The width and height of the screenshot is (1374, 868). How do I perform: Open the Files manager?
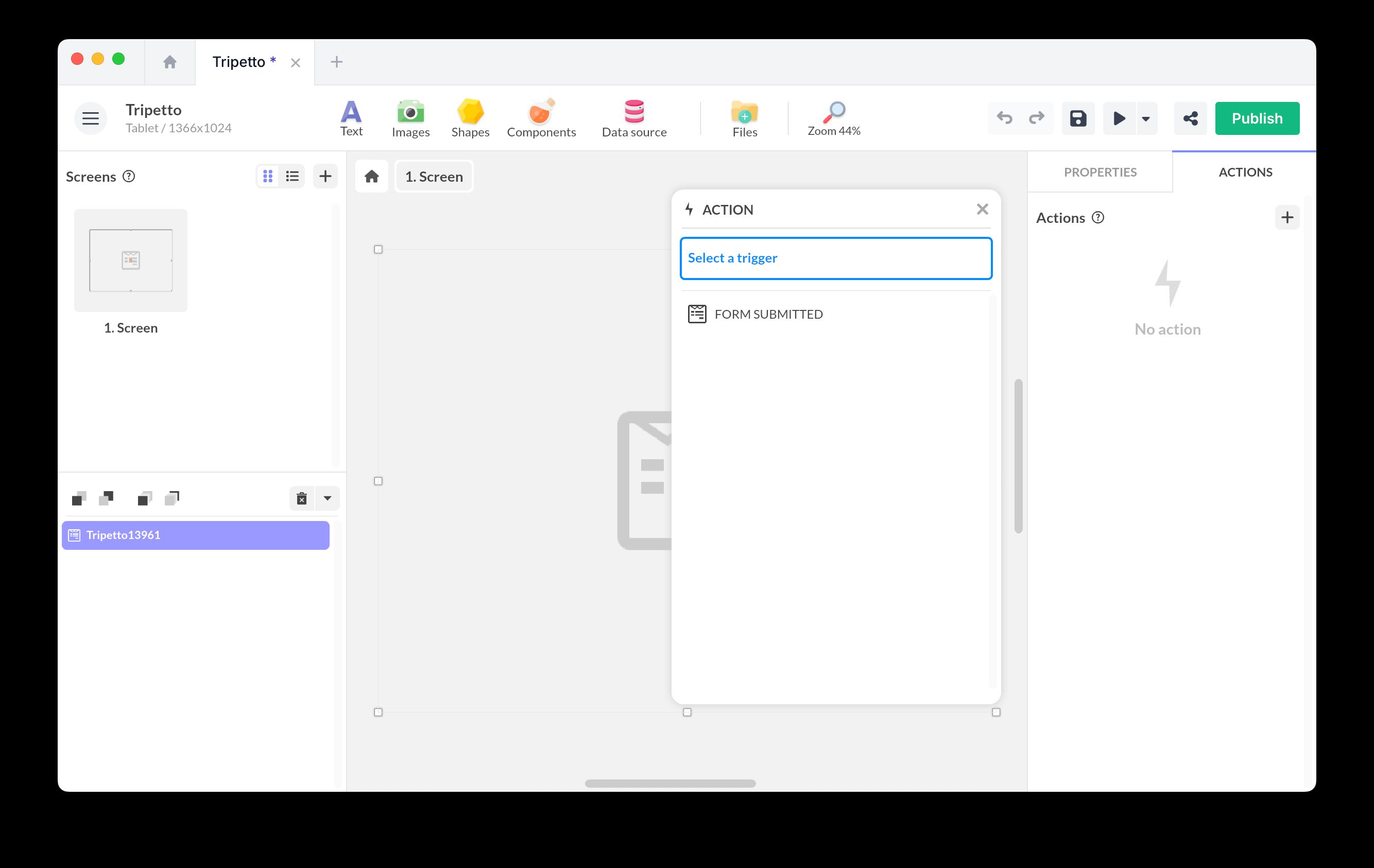(x=744, y=118)
